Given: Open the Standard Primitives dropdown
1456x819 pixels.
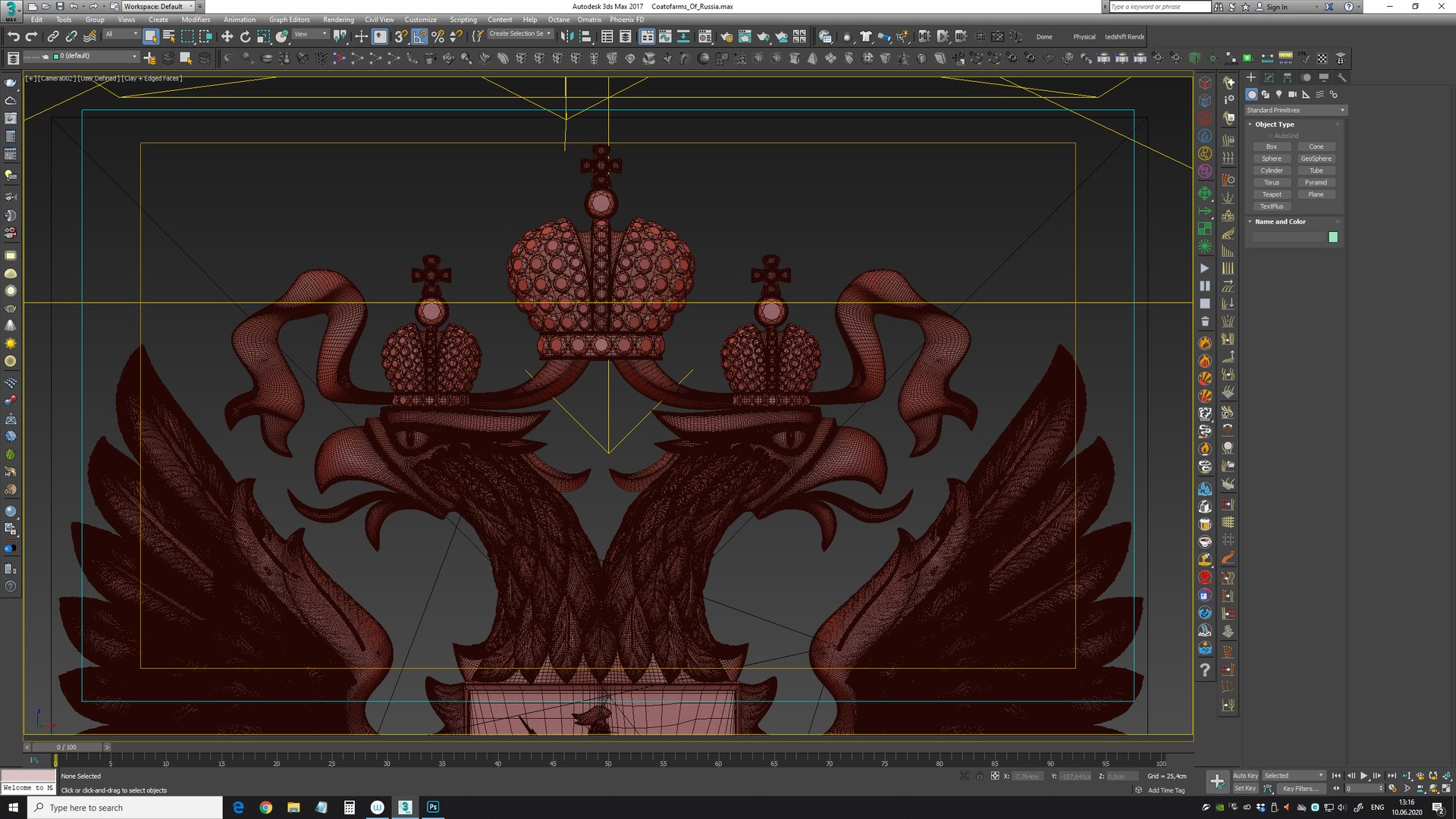Looking at the screenshot, I should coord(1295,110).
